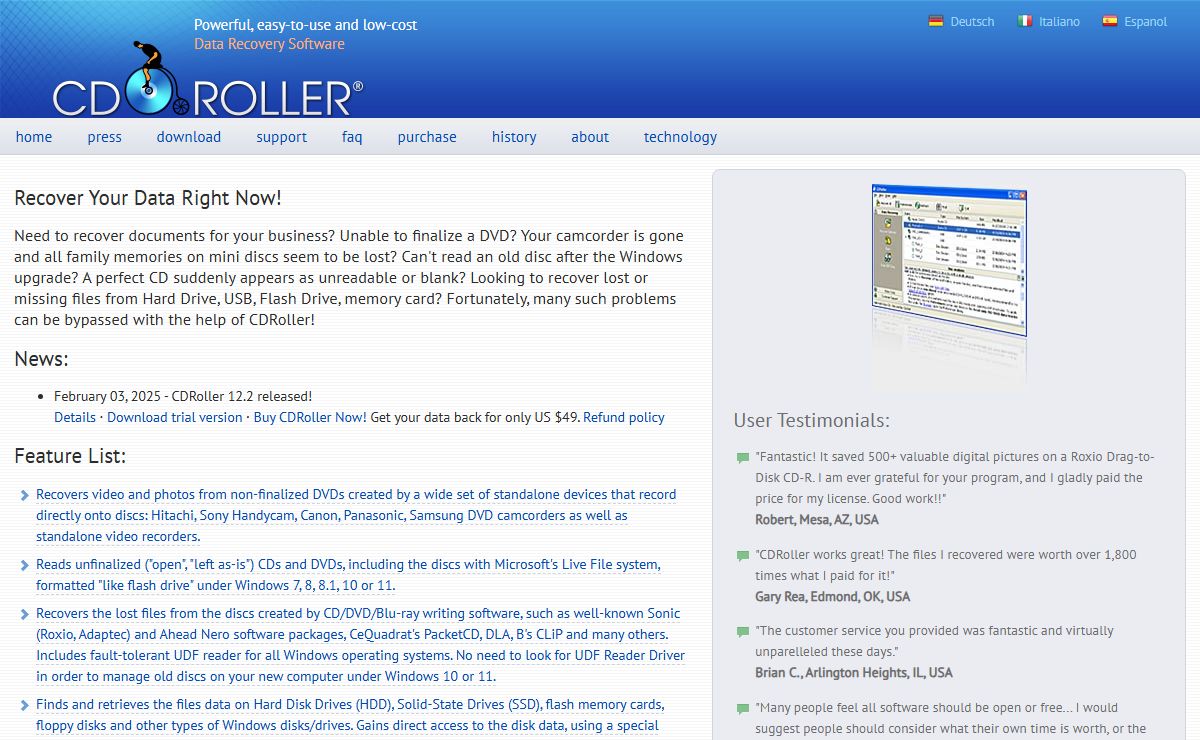Open the support page
The image size is (1200, 740).
[x=281, y=137]
